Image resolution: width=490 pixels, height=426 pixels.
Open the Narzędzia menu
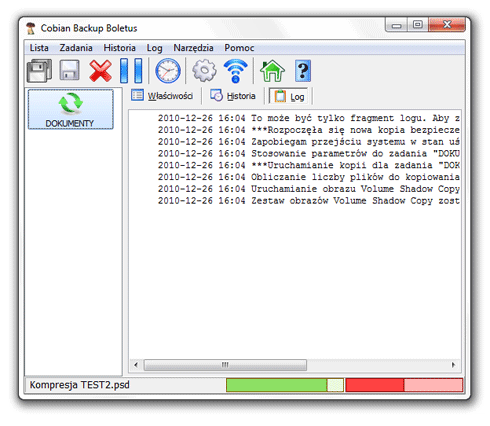coord(193,48)
